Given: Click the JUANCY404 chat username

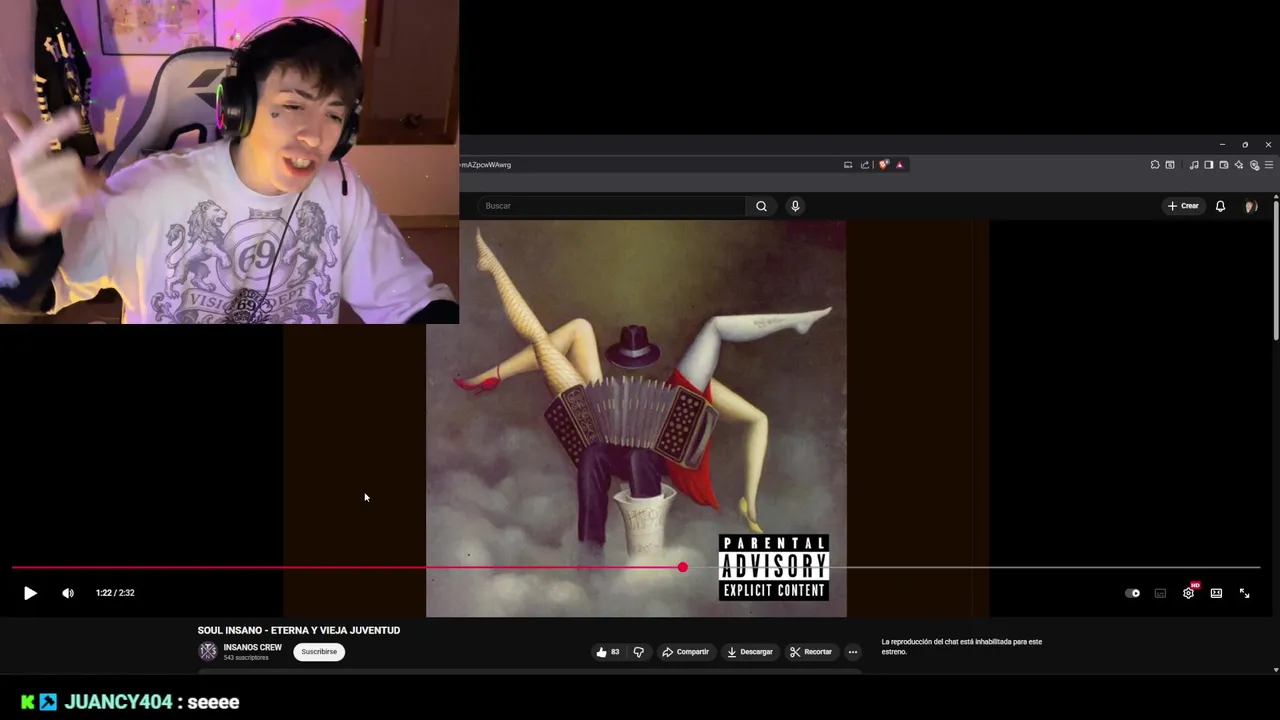Looking at the screenshot, I should pos(118,702).
